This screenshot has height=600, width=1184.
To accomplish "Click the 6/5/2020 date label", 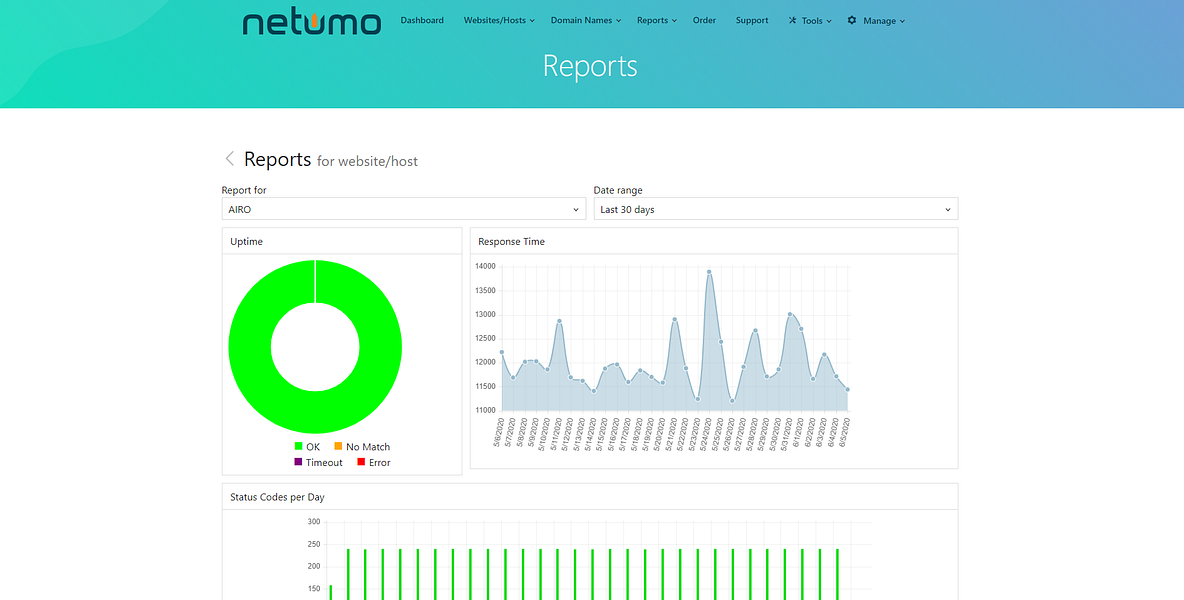I will click(844, 433).
